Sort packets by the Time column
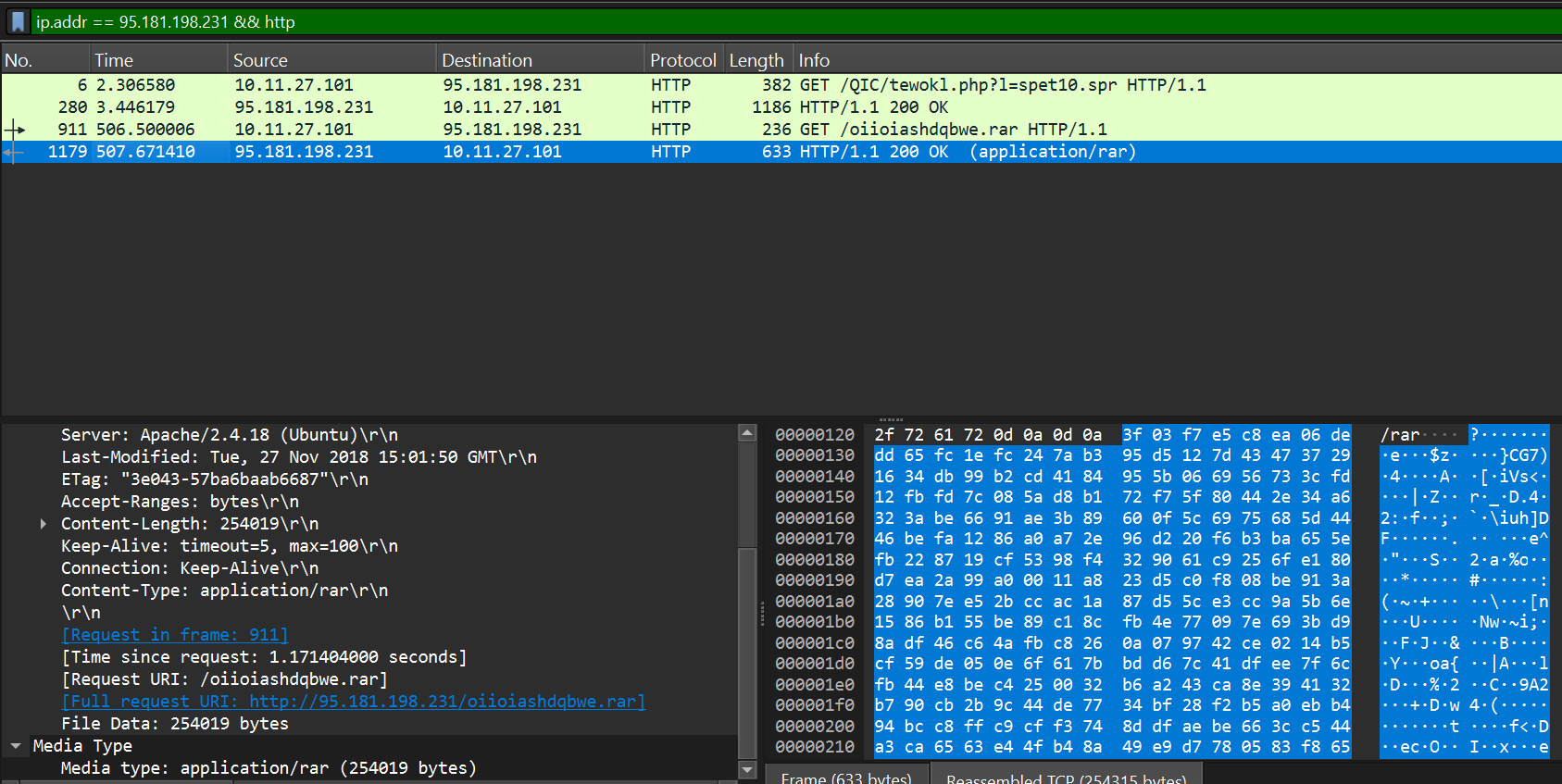Viewport: 1562px width, 784px height. (x=159, y=60)
